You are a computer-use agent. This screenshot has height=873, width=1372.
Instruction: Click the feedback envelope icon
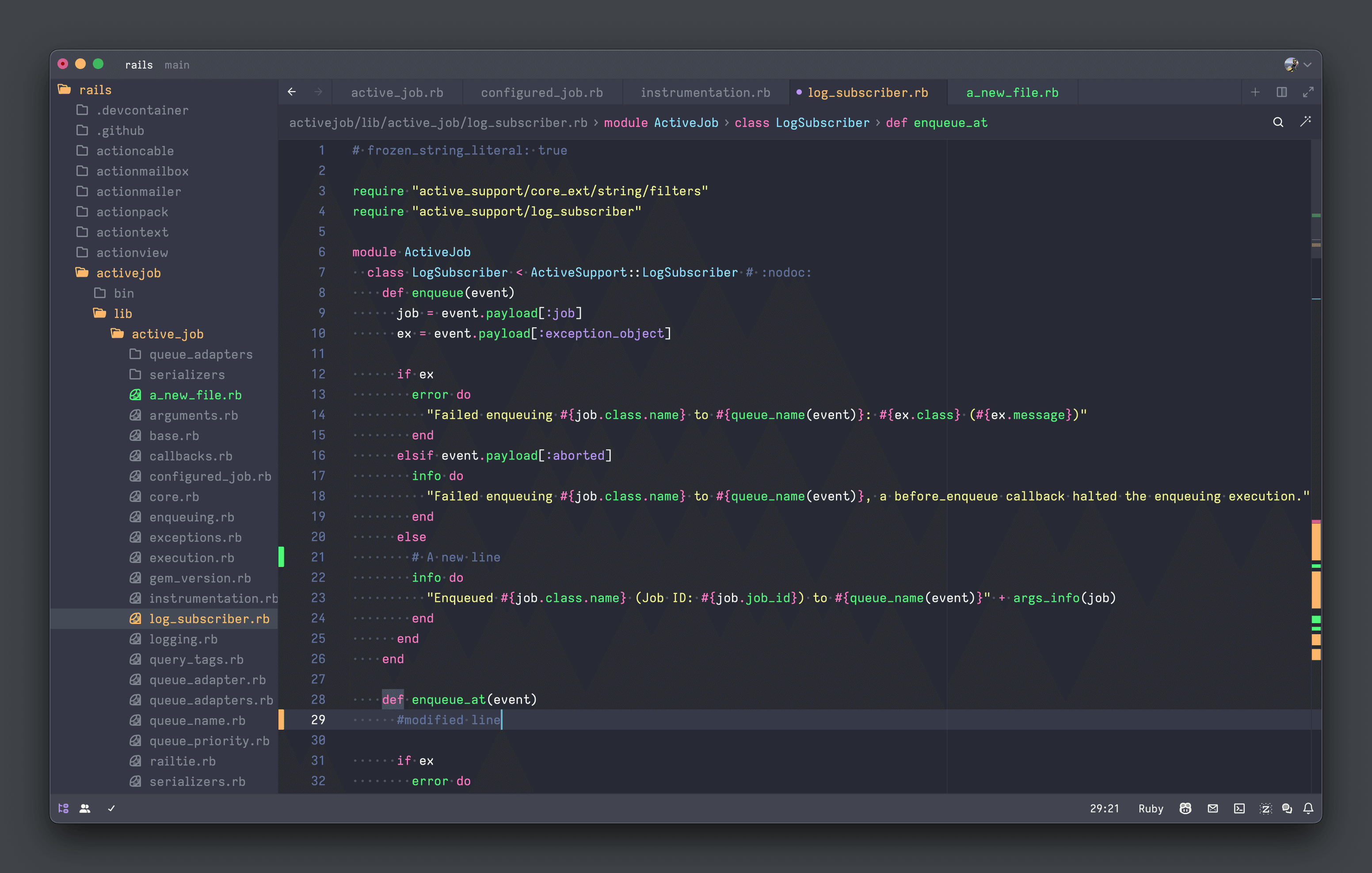[1212, 808]
